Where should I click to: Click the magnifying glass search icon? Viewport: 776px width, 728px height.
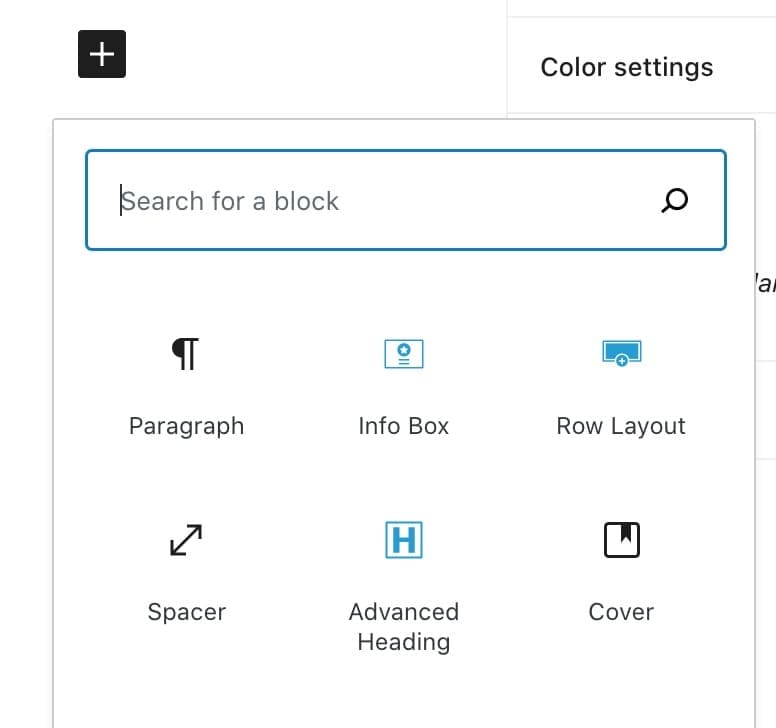point(675,200)
